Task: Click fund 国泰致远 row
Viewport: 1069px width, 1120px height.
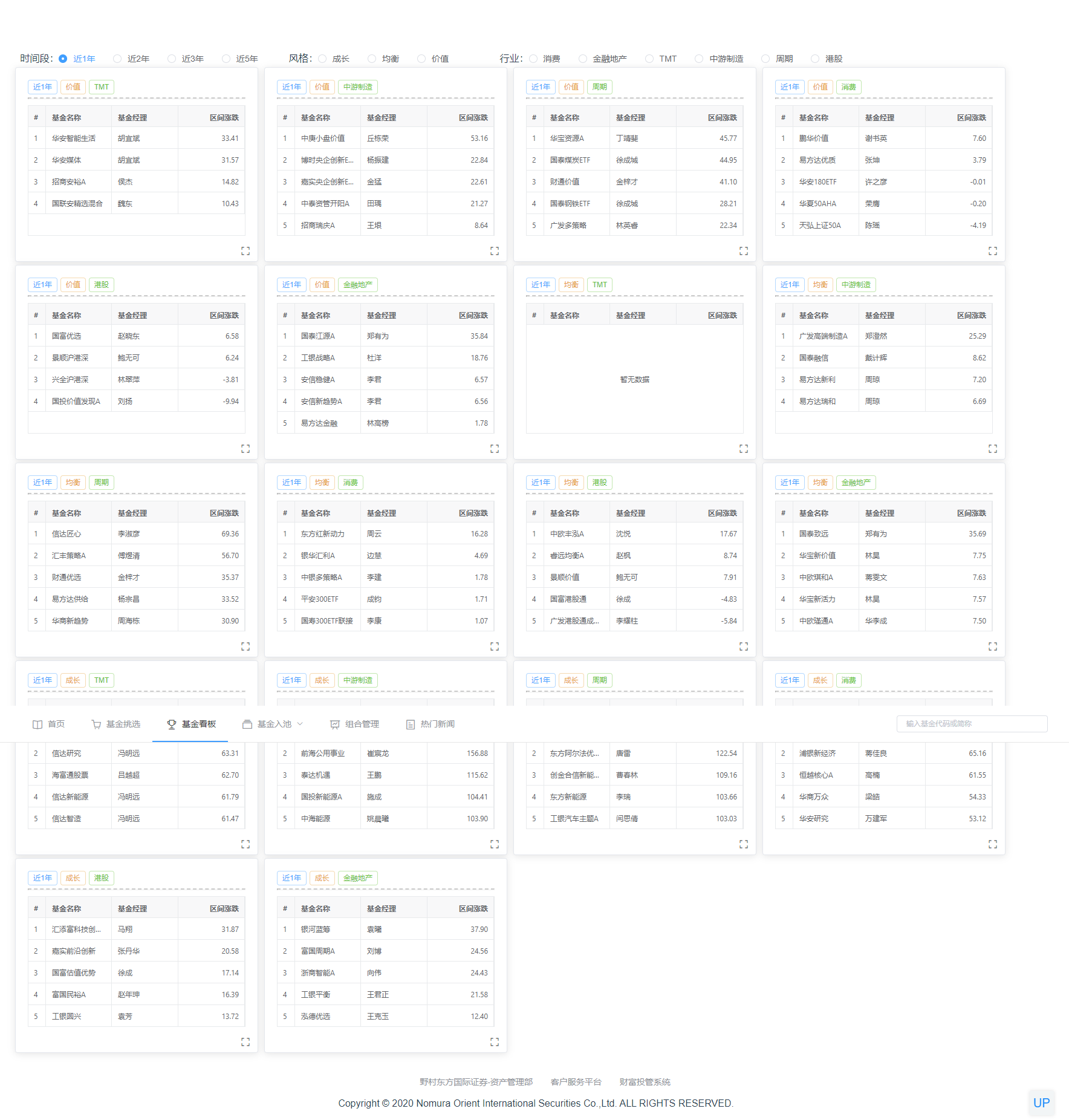Action: coord(883,534)
